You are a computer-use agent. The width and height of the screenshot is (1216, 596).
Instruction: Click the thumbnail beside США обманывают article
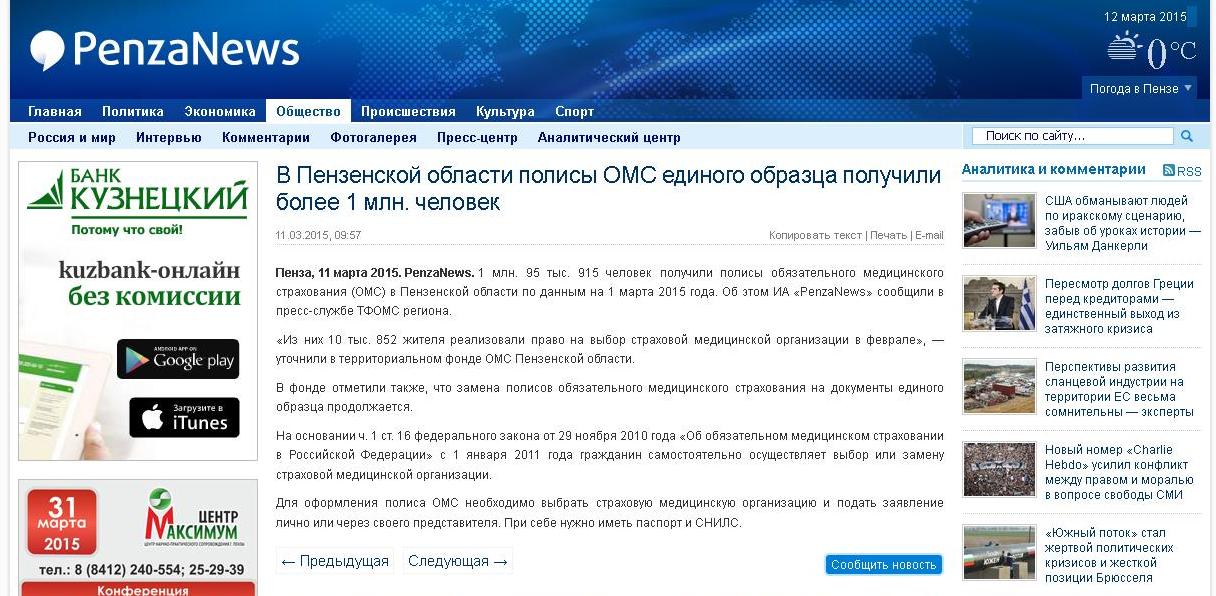click(1000, 220)
